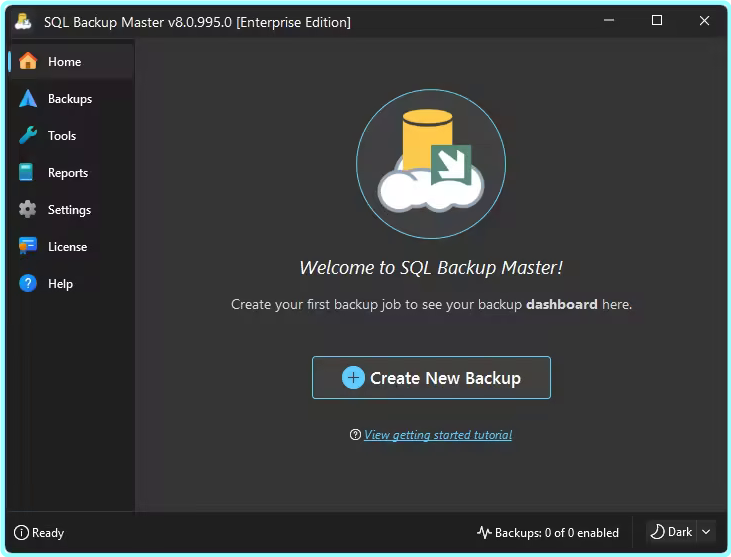The height and width of the screenshot is (557, 731).
Task: Click 'Backups: 0 of 0 enabled' status
Action: click(557, 532)
